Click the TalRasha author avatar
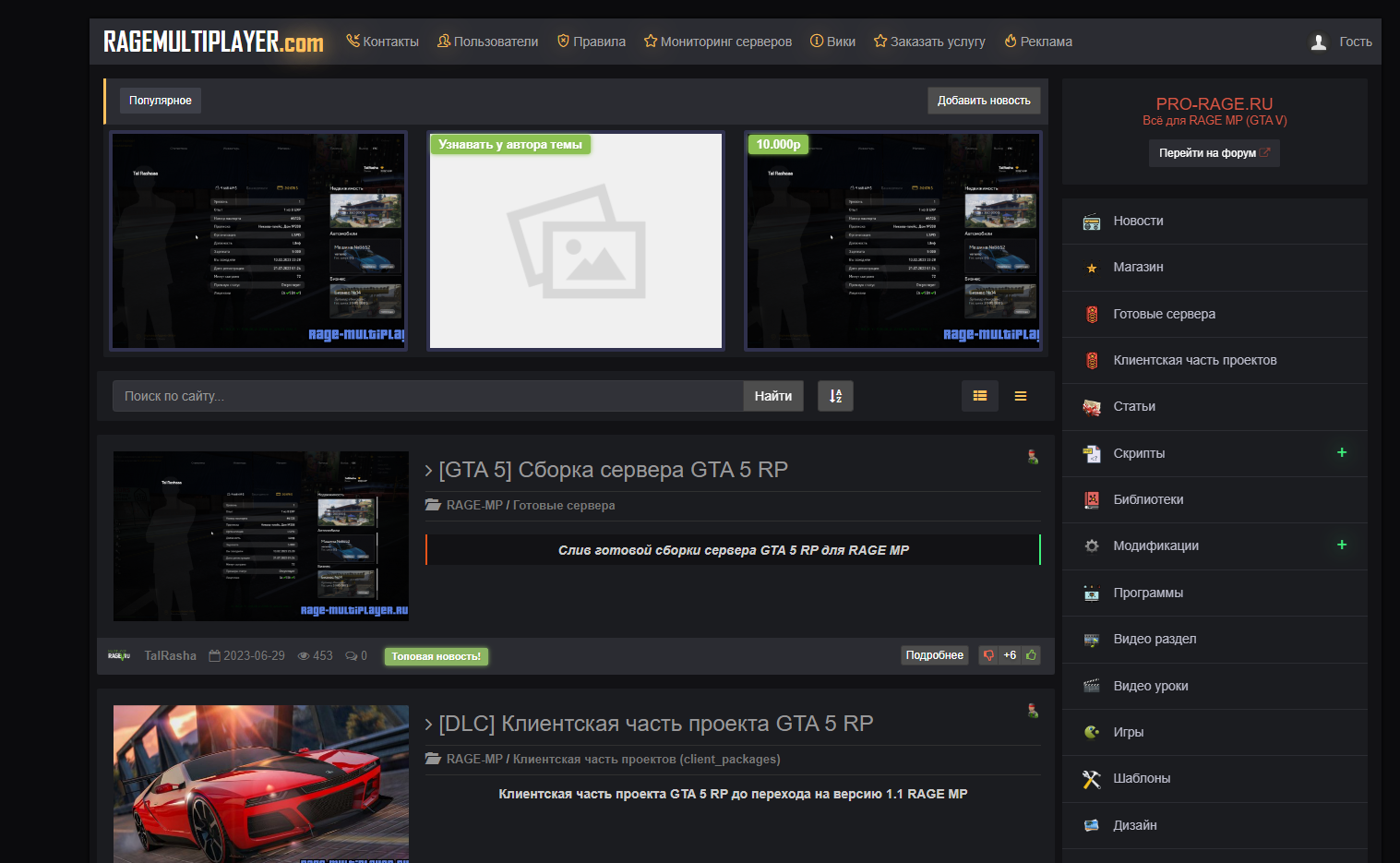 (x=119, y=656)
